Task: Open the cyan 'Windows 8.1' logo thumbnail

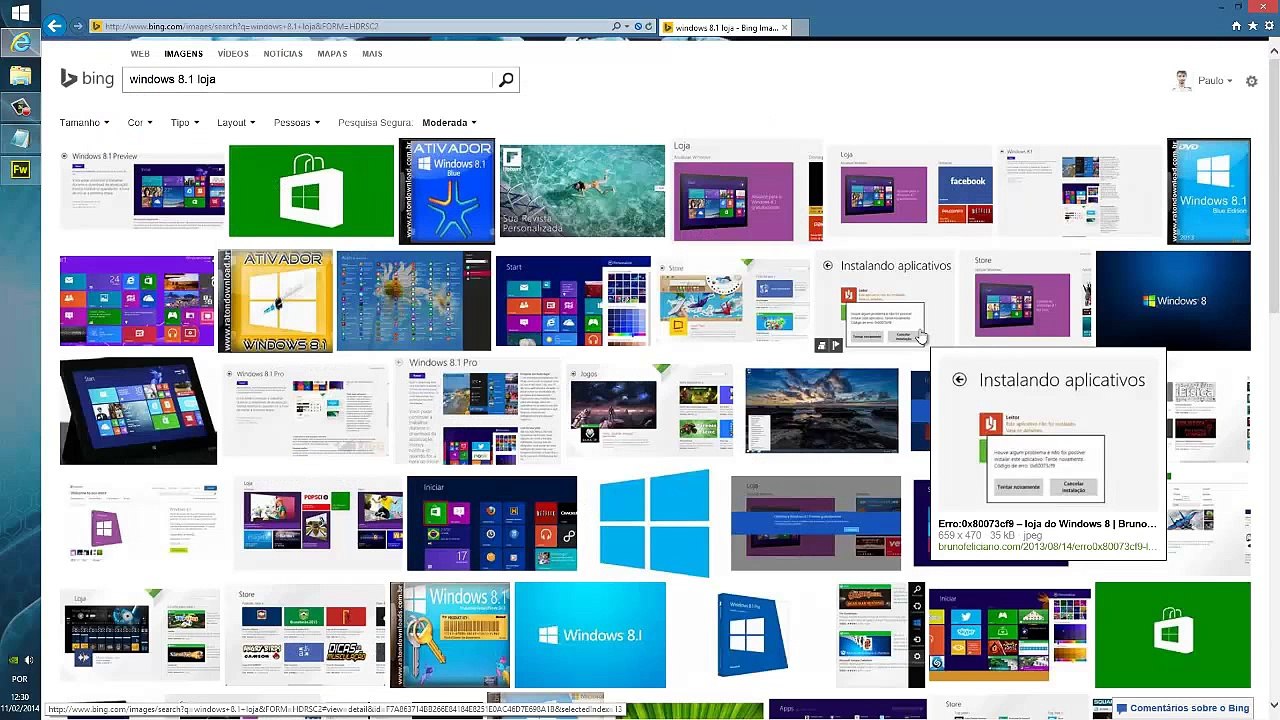Action: 590,635
